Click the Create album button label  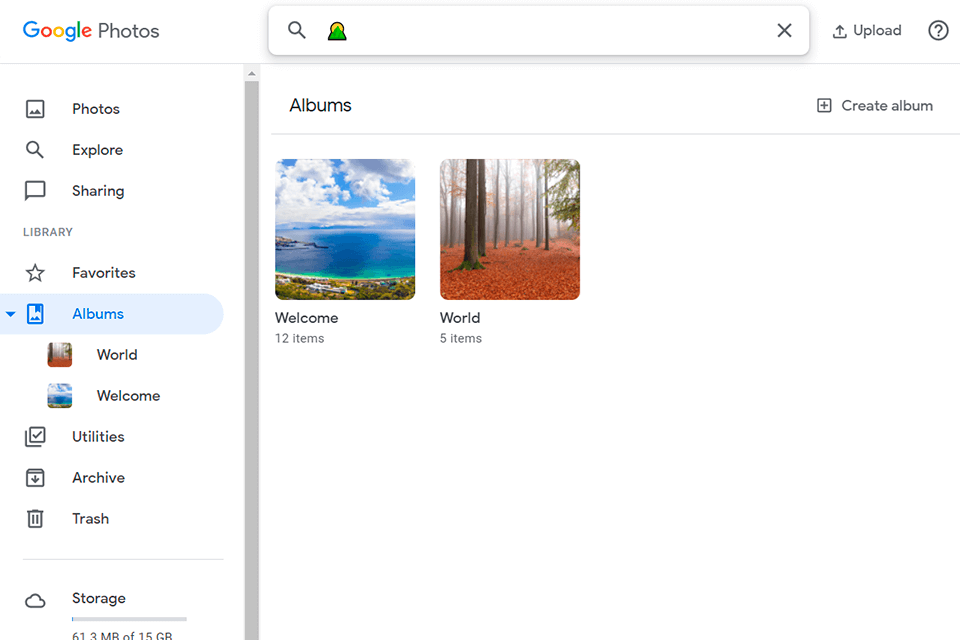(887, 105)
